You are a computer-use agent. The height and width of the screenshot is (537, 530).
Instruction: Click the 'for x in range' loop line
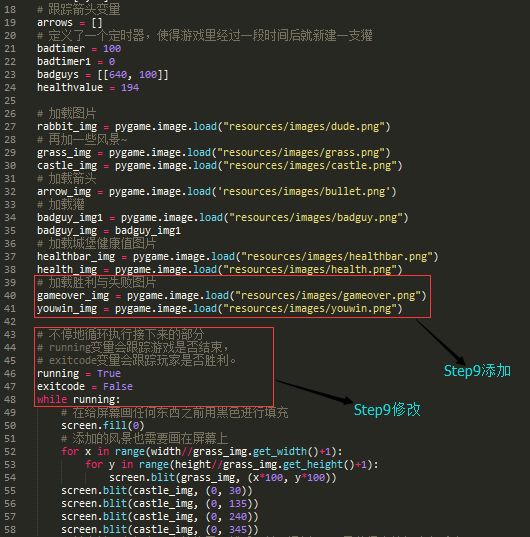[x=201, y=451]
